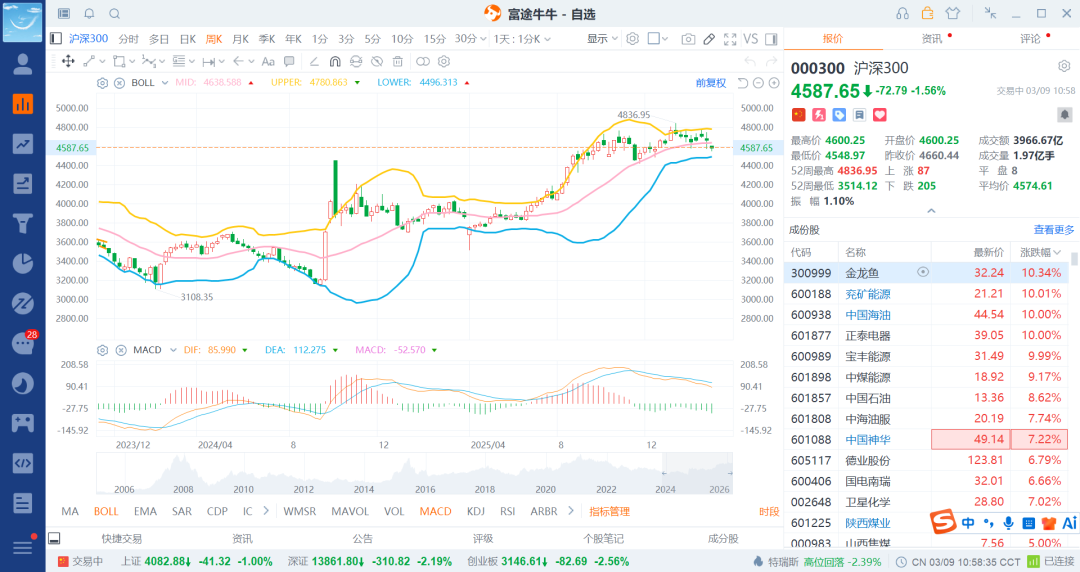This screenshot has height=572, width=1080.
Task: Switch to the 资讯 tab in right panel
Action: pyautogui.click(x=931, y=39)
